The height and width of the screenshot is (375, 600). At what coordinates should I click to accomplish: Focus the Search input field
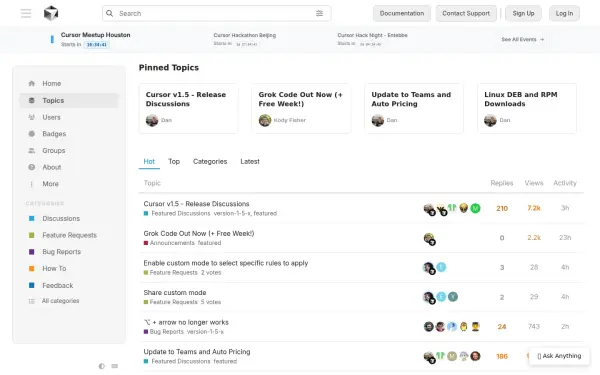[217, 13]
